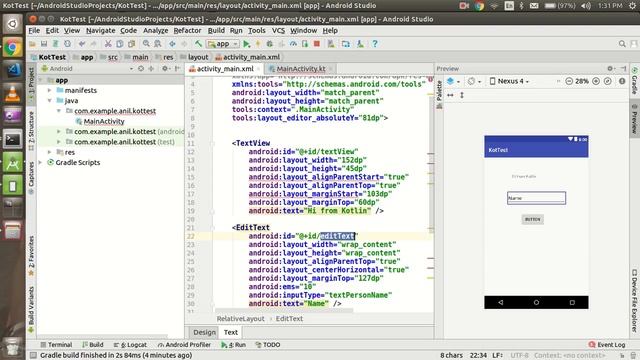Open the design surface layers dropdown
The image size is (640, 360).
(453, 81)
